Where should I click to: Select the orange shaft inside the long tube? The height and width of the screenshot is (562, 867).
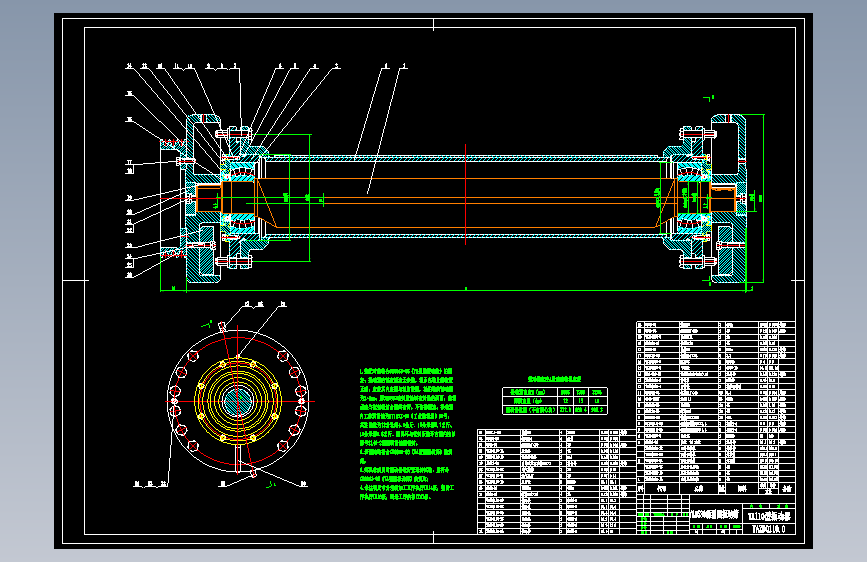tap(466, 202)
